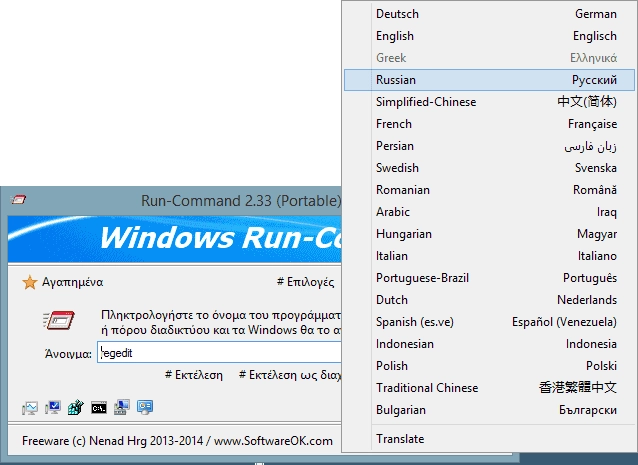Click # Εκτέλεση ως διαχ (run as admin)
Image resolution: width=638 pixels, height=465 pixels.
290,375
